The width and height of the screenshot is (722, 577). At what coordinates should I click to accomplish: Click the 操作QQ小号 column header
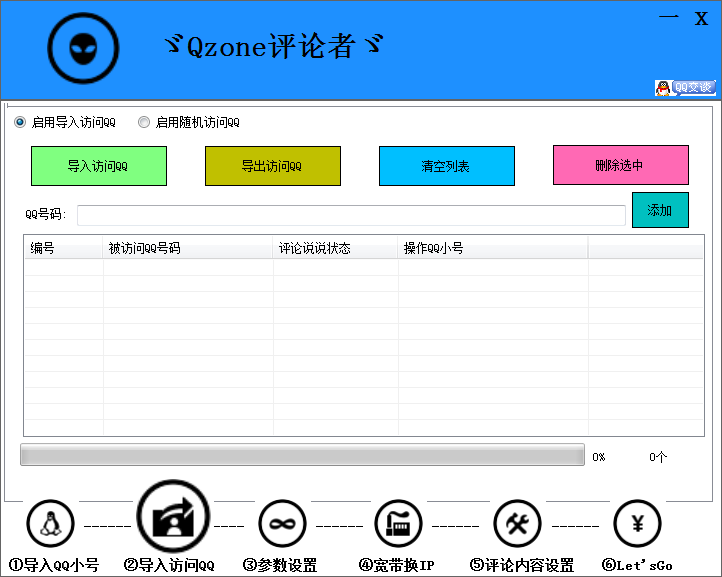pos(493,248)
